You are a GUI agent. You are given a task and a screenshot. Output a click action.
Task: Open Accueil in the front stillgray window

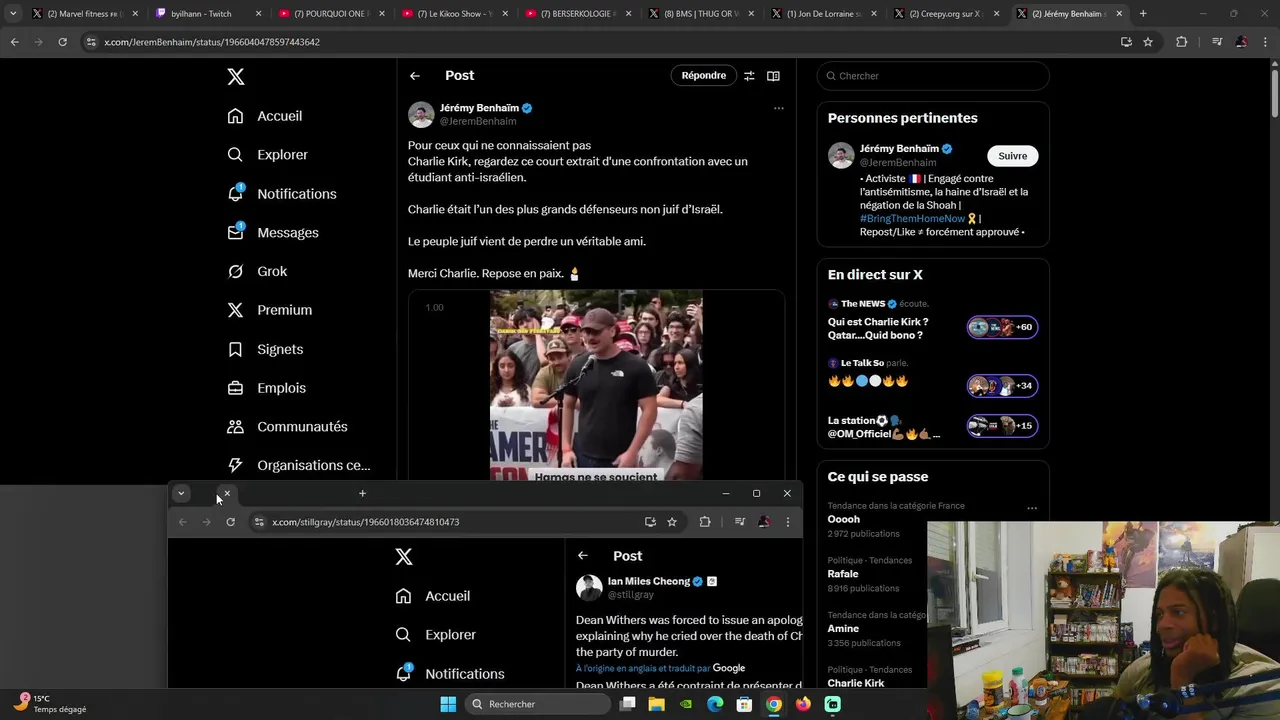click(x=433, y=596)
